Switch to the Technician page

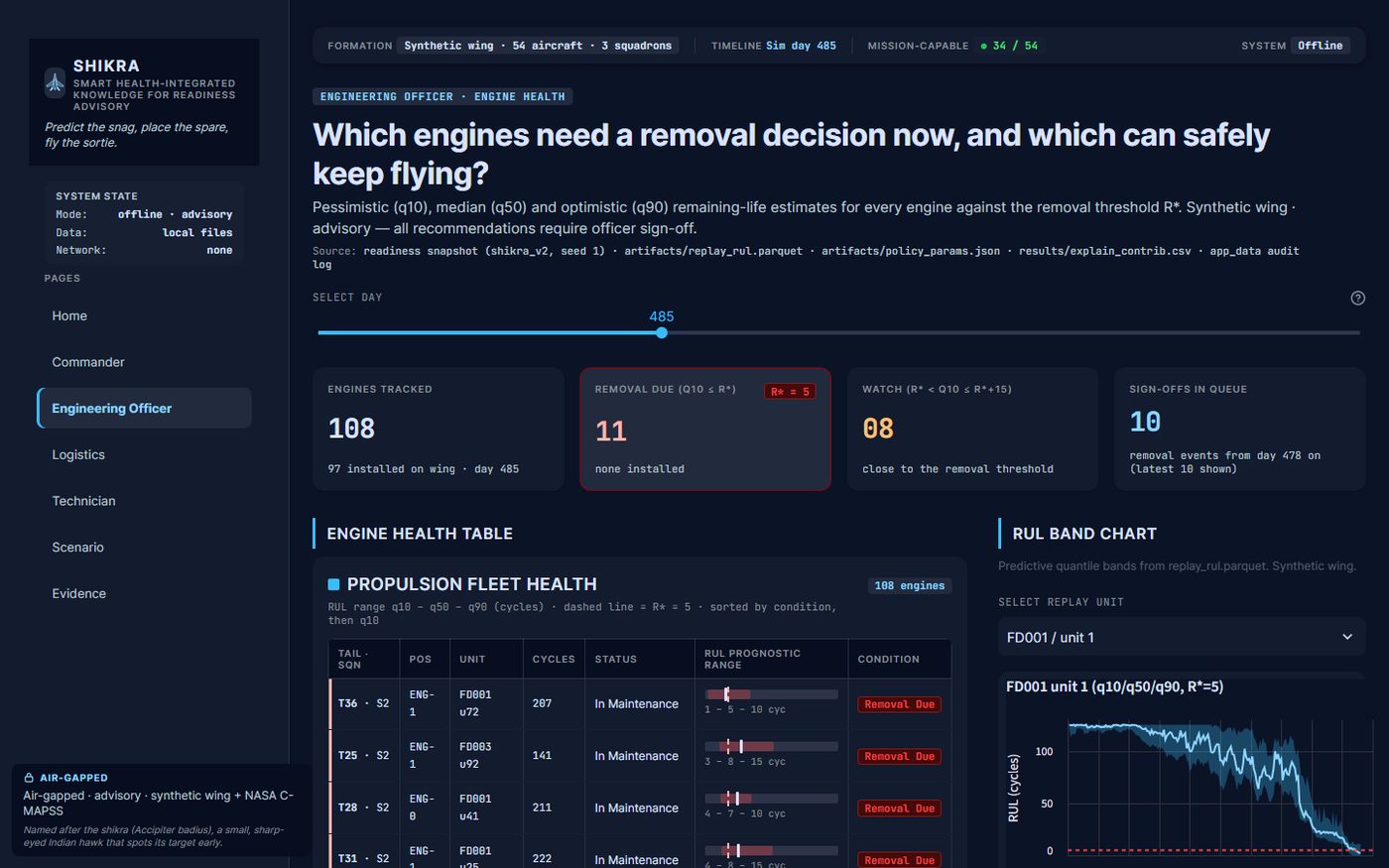coord(144,501)
